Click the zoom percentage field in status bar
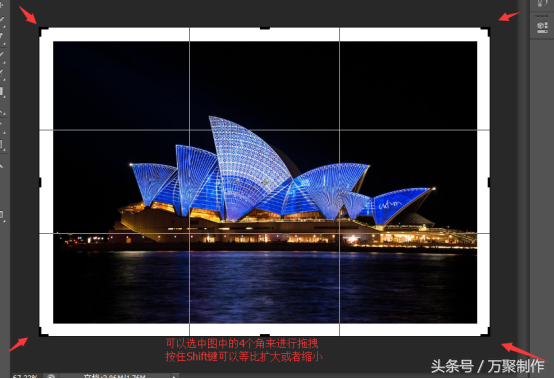 point(25,377)
